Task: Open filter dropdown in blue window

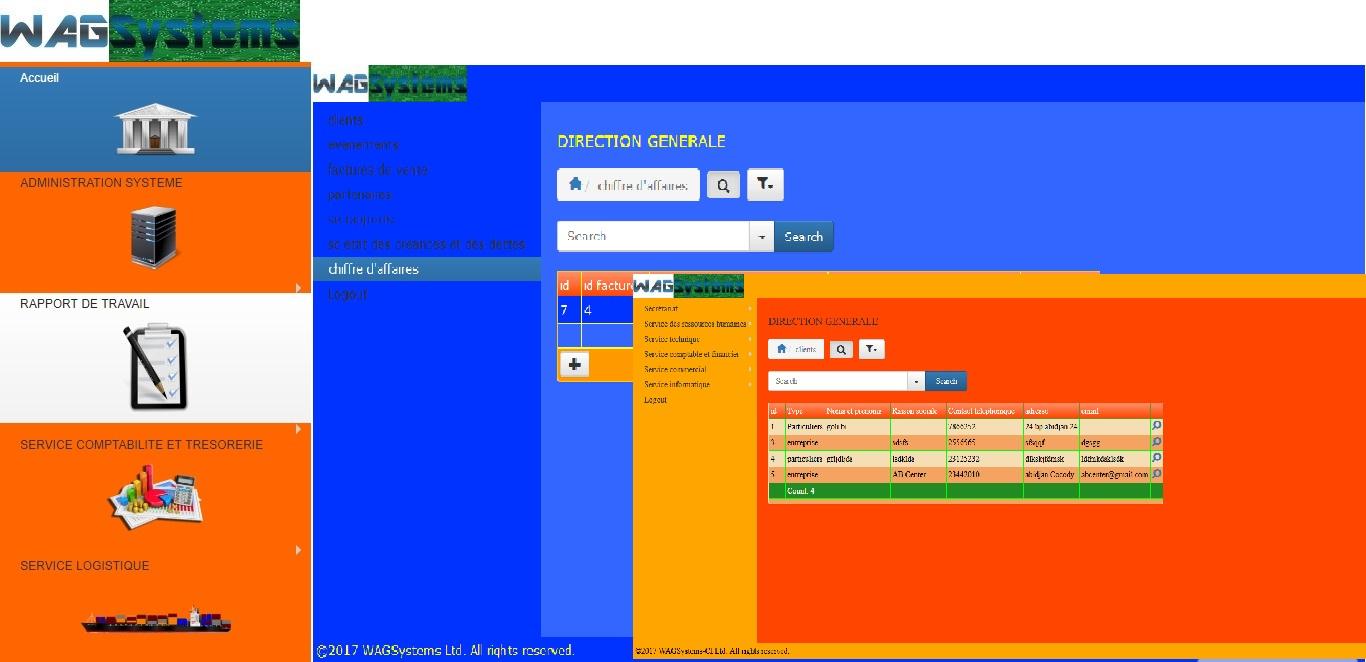Action: (x=765, y=185)
